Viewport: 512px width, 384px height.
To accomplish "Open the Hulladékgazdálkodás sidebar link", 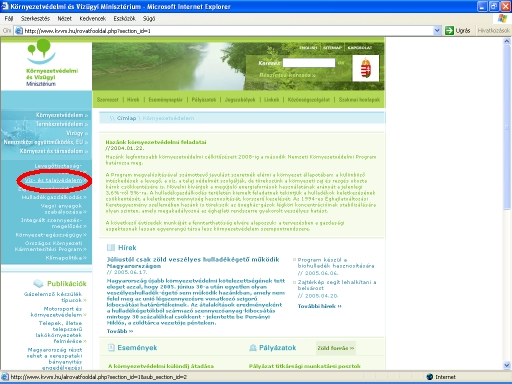I will tap(54, 197).
